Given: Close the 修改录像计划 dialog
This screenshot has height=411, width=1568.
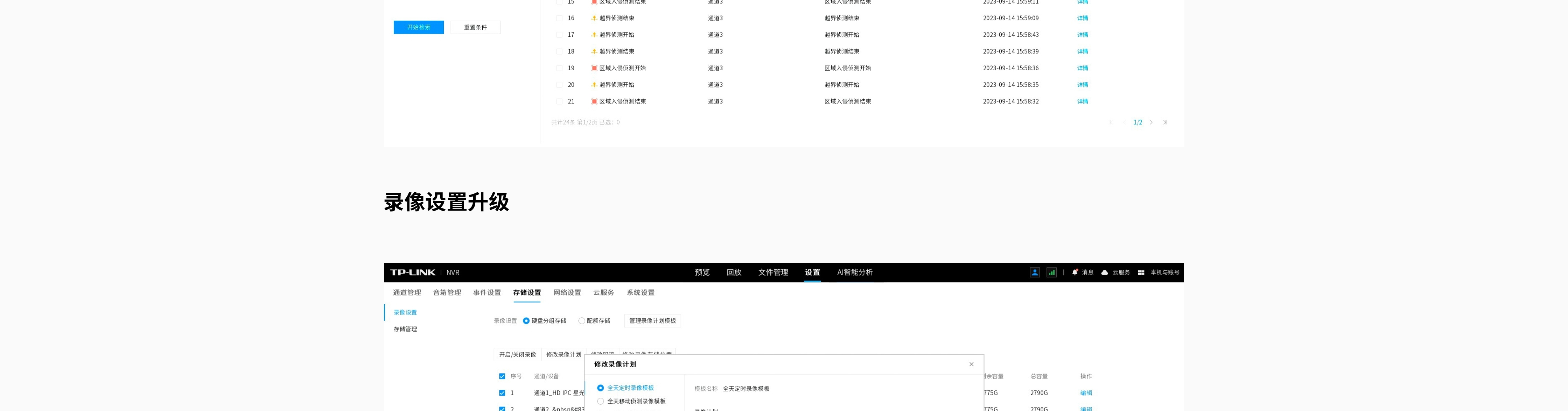Looking at the screenshot, I should (972, 364).
